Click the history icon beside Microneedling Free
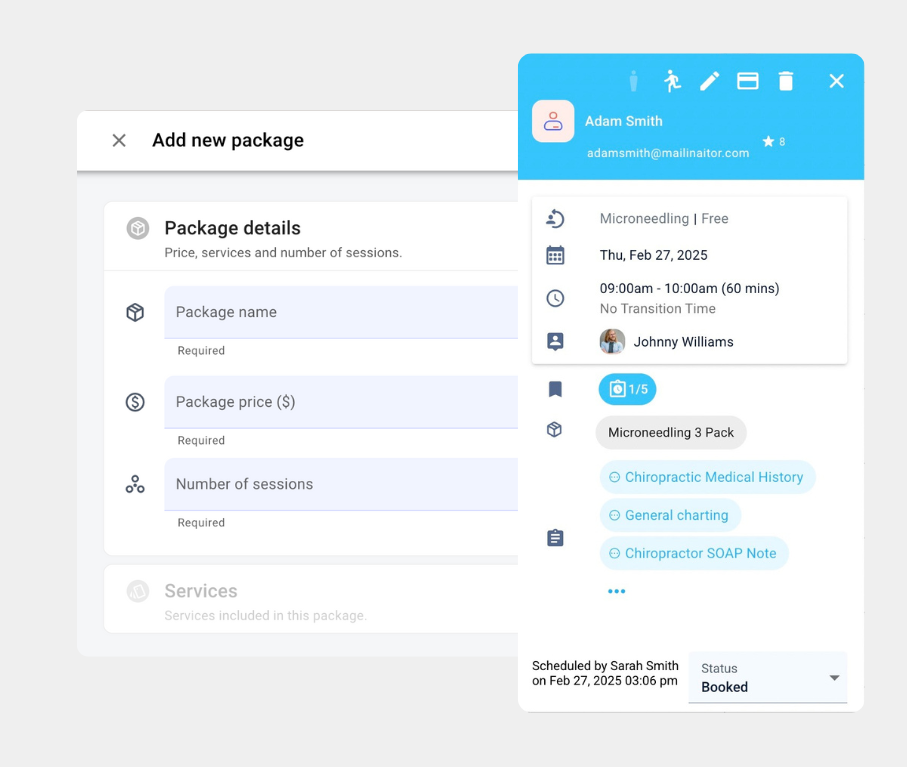Viewport: 907px width, 767px height. [x=556, y=218]
